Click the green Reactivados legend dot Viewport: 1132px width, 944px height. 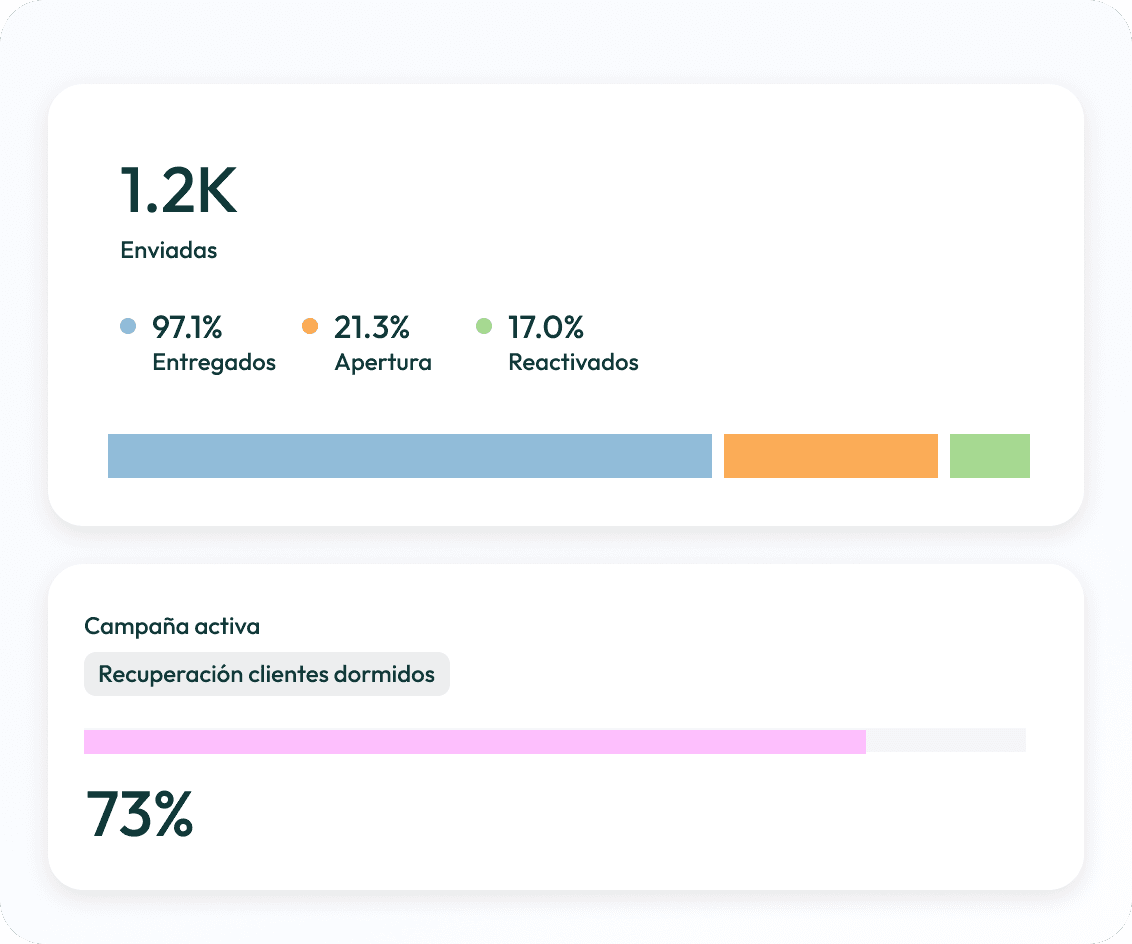[x=484, y=326]
